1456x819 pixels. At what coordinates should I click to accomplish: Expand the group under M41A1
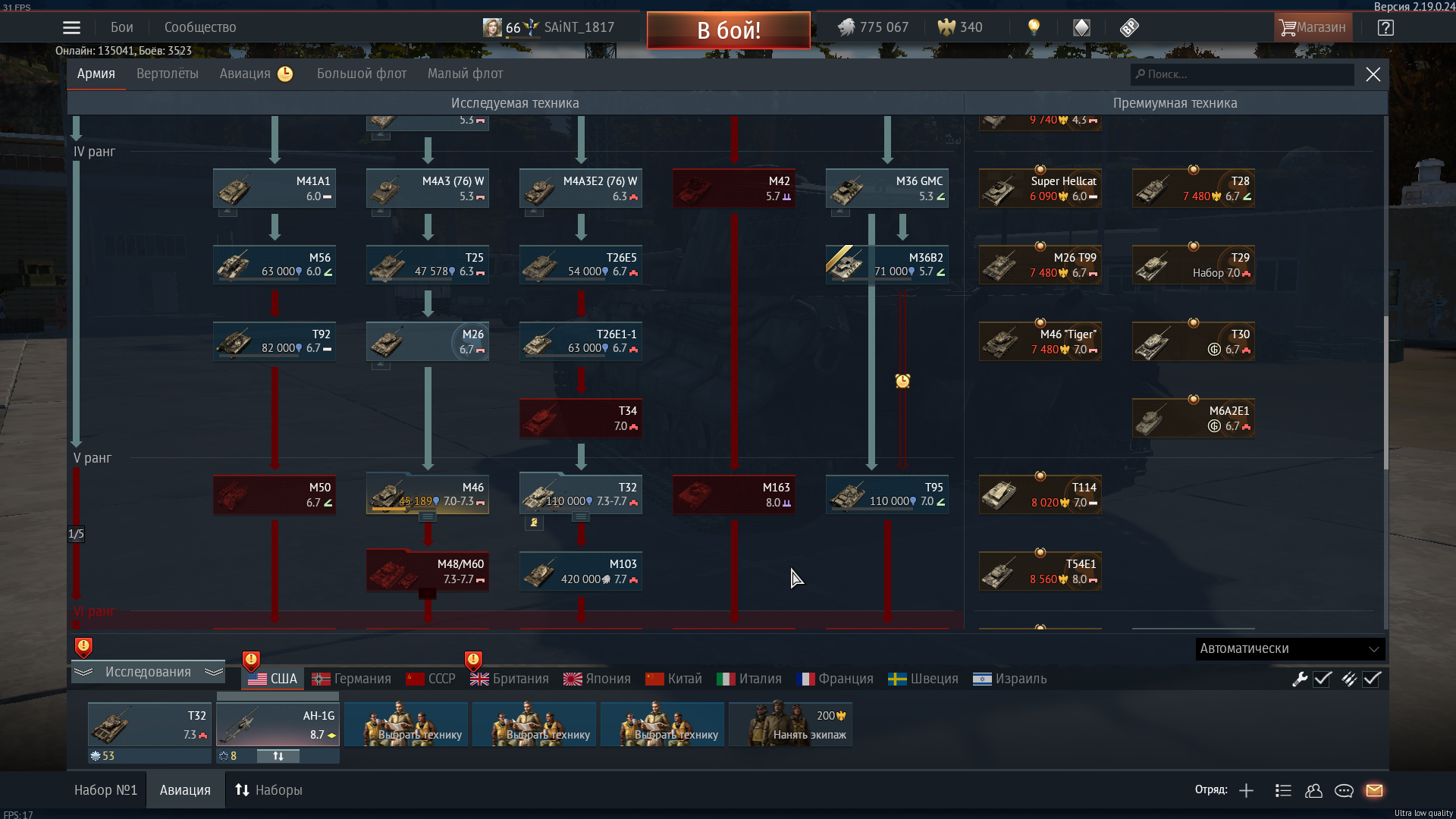point(227,212)
